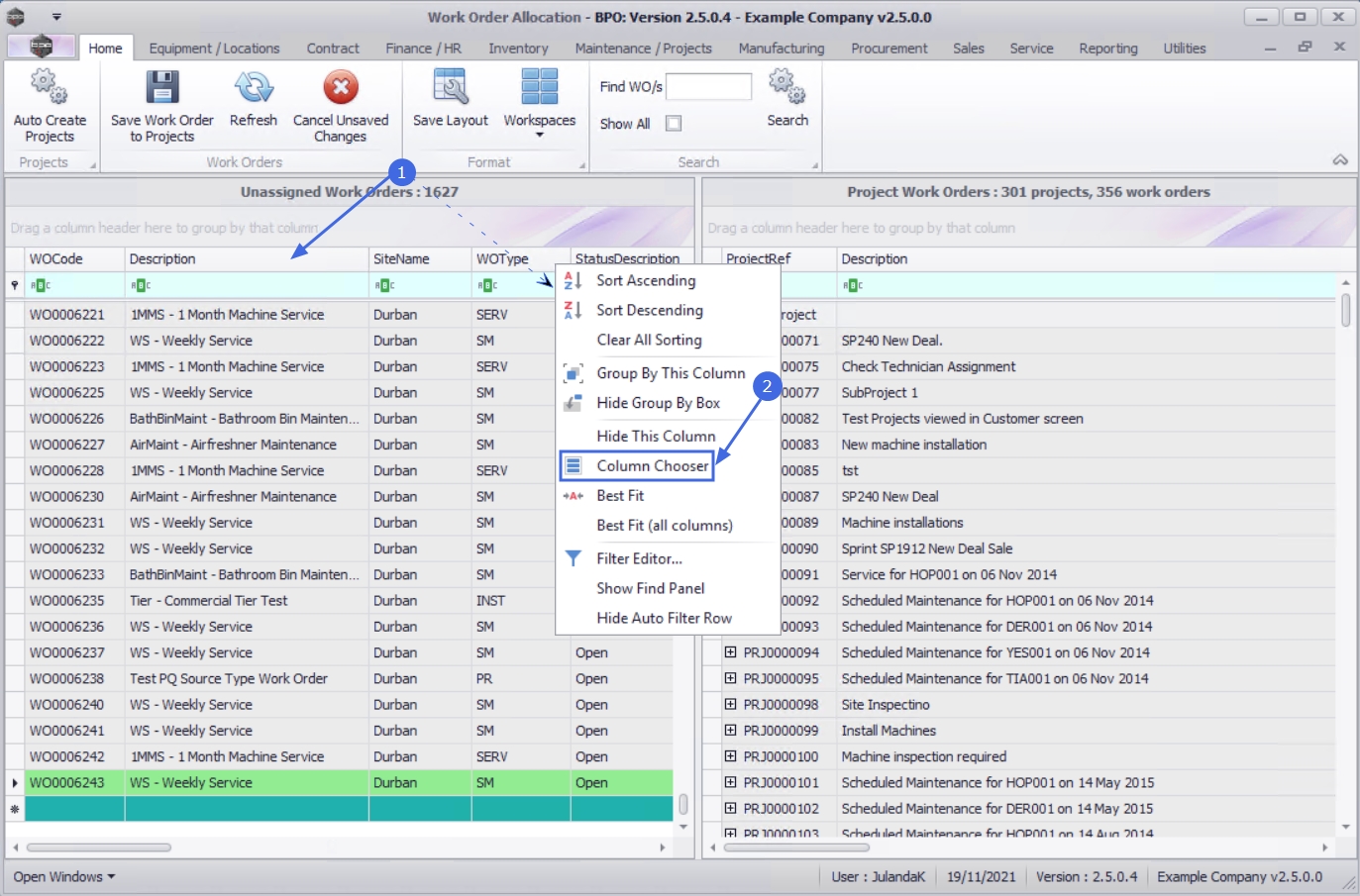The image size is (1360, 896).
Task: Open the Inventory ribbon tab
Action: [517, 49]
